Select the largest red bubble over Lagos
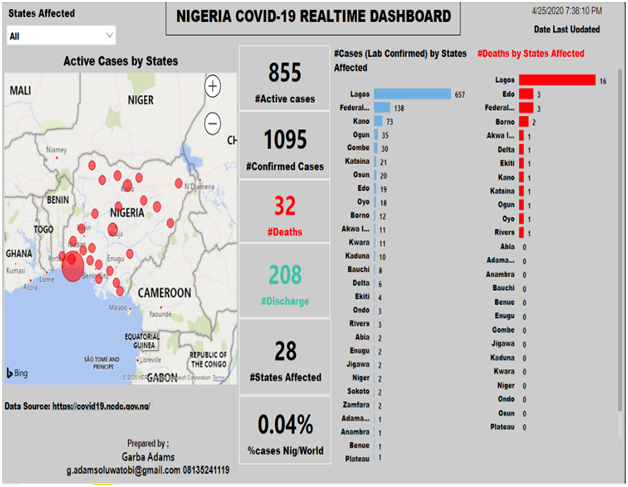 click(x=72, y=267)
